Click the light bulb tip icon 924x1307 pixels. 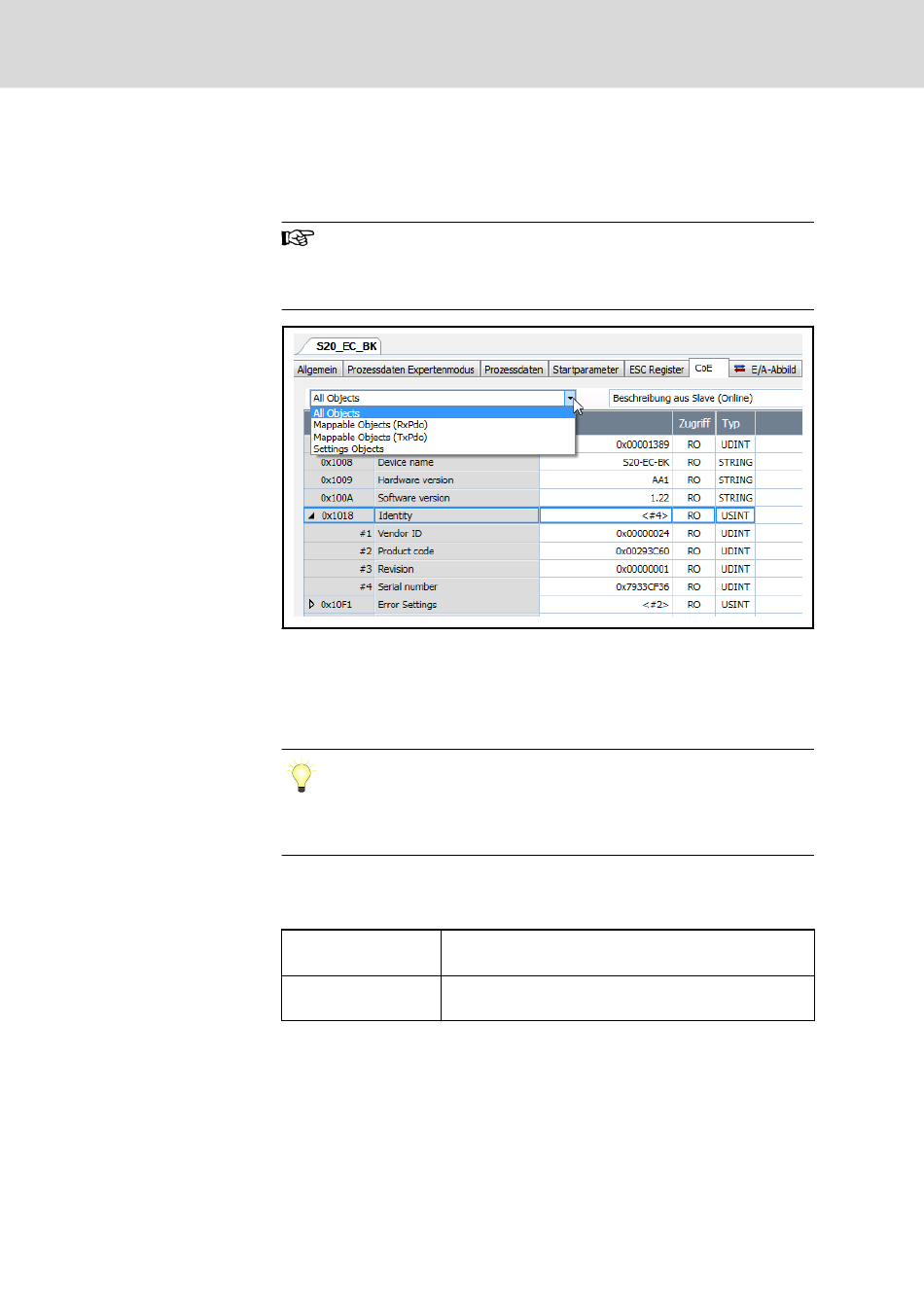302,777
